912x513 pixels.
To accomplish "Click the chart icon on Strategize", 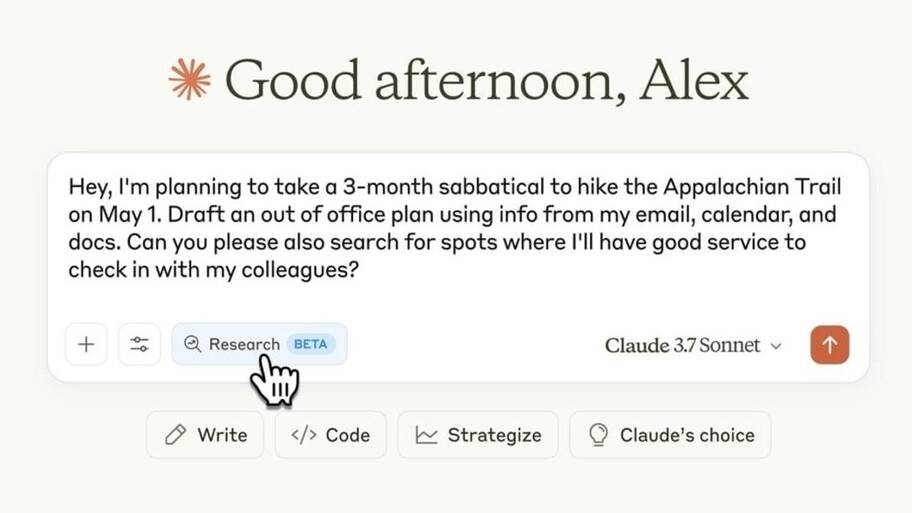I will (426, 434).
